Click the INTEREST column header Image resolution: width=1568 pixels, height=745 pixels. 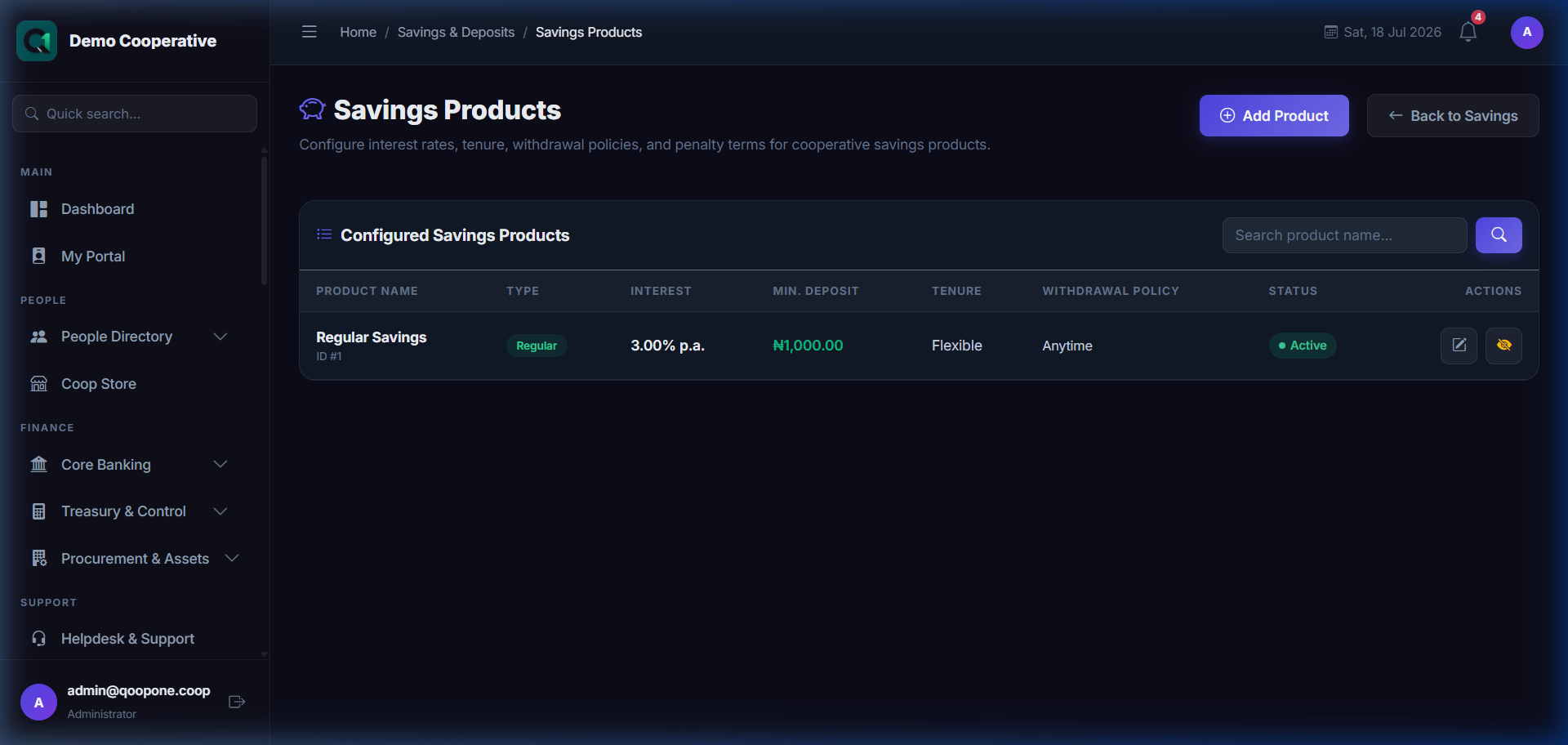[x=661, y=291]
